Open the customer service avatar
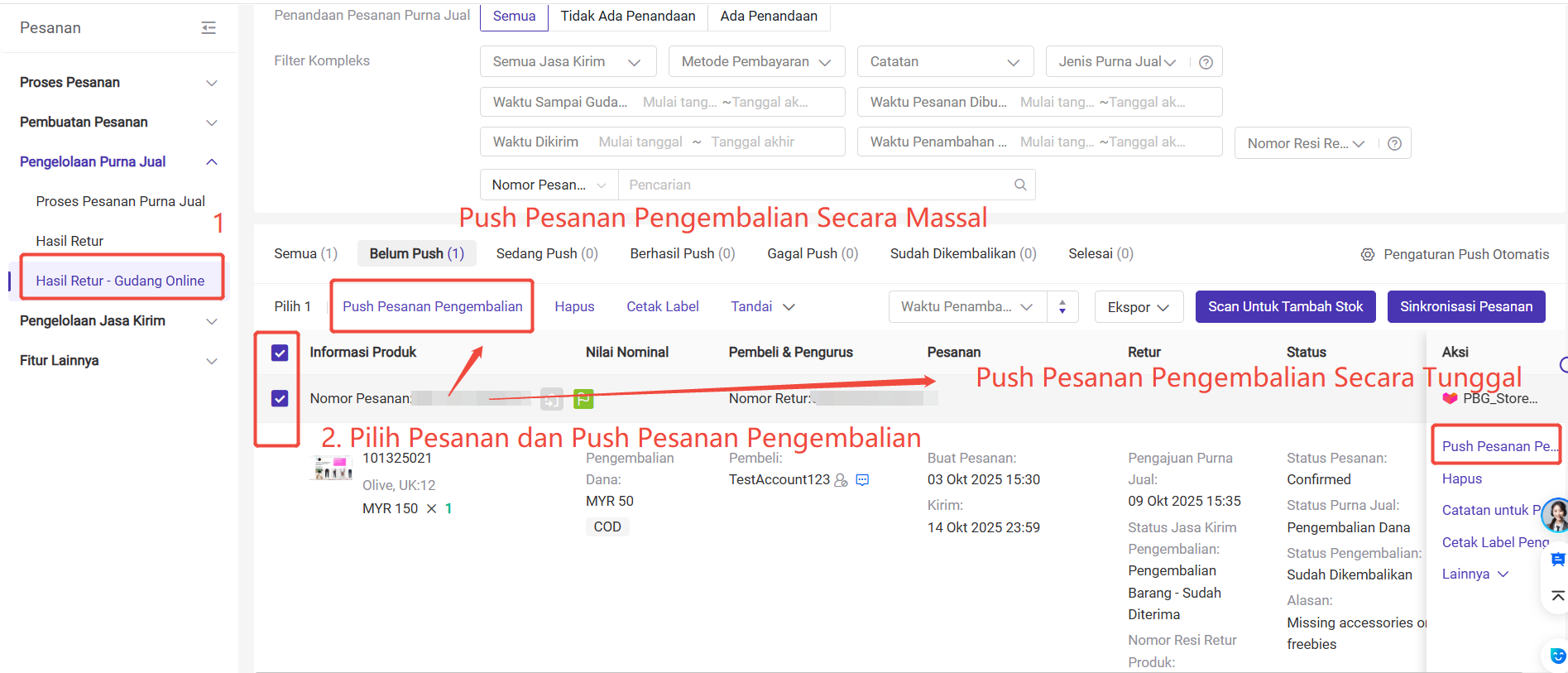 tap(1556, 515)
